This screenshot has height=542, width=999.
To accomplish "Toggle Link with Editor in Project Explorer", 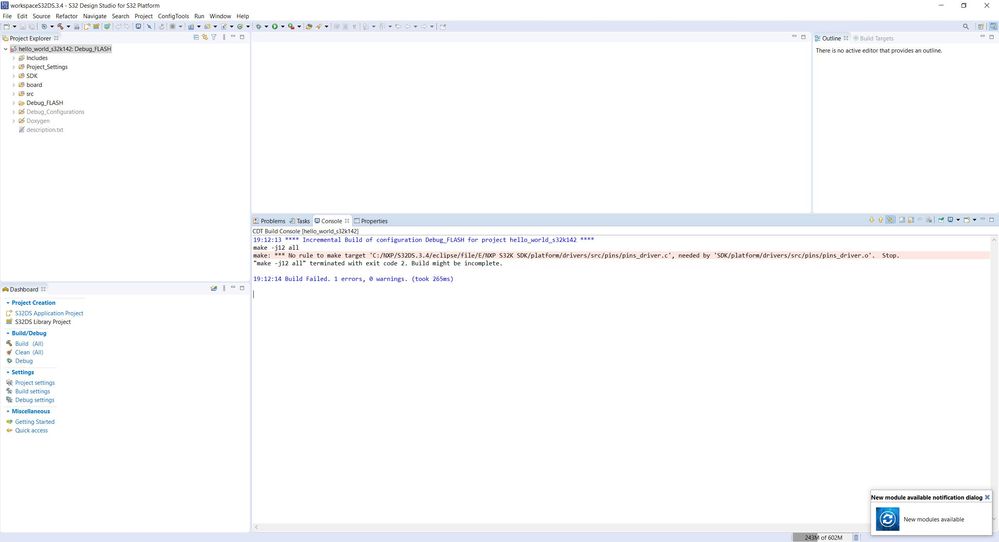I will [205, 38].
